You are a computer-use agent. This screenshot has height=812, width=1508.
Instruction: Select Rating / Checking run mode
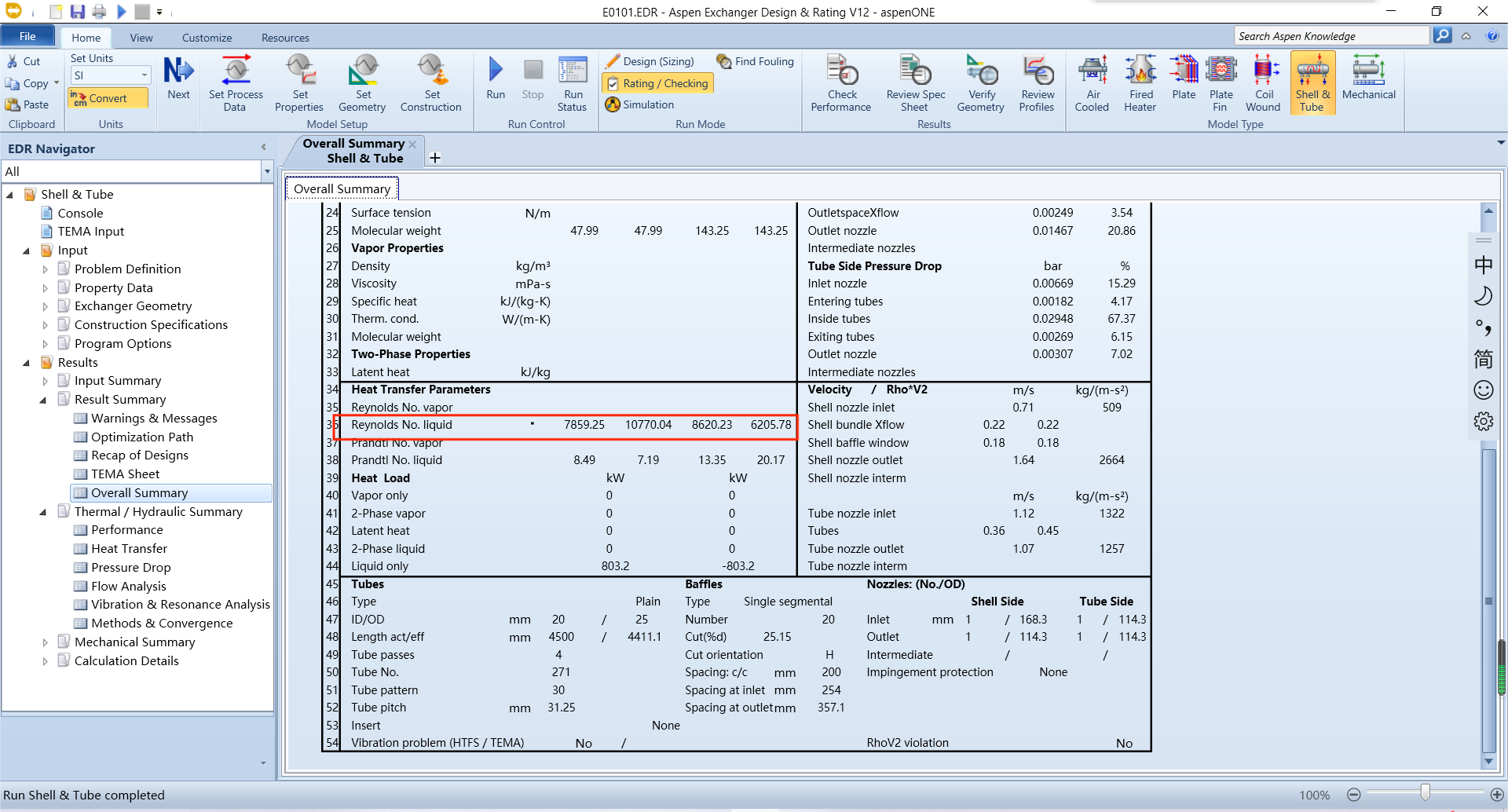tap(657, 83)
